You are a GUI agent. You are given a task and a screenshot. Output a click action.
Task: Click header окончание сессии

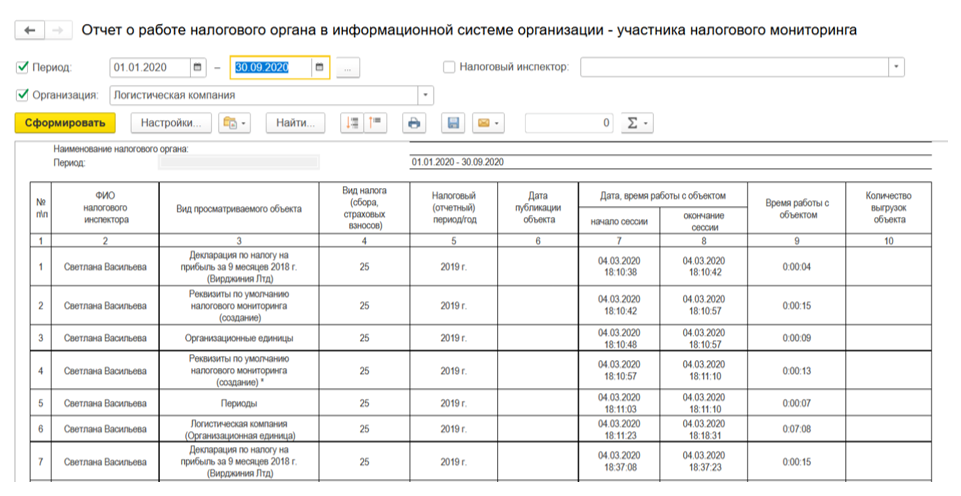coord(704,221)
